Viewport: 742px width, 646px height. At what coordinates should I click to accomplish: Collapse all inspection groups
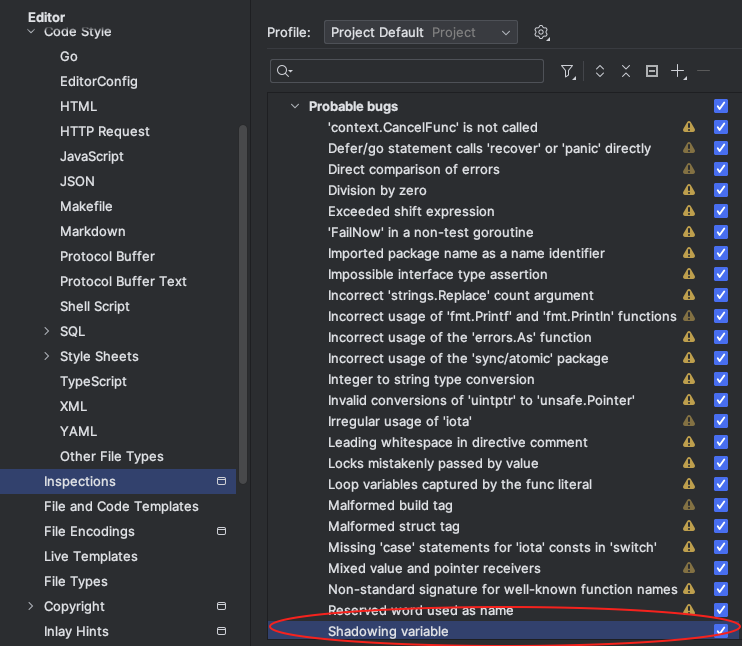pos(626,71)
